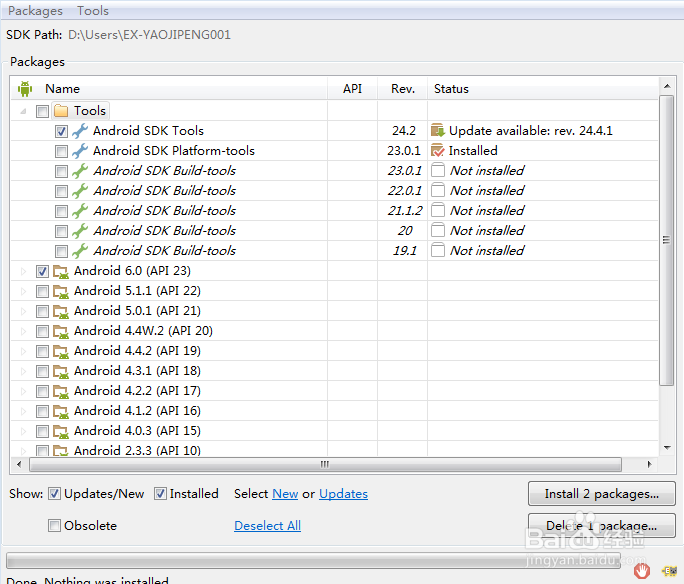Click Install 2 packages button
The height and width of the screenshot is (584, 684).
click(x=602, y=494)
